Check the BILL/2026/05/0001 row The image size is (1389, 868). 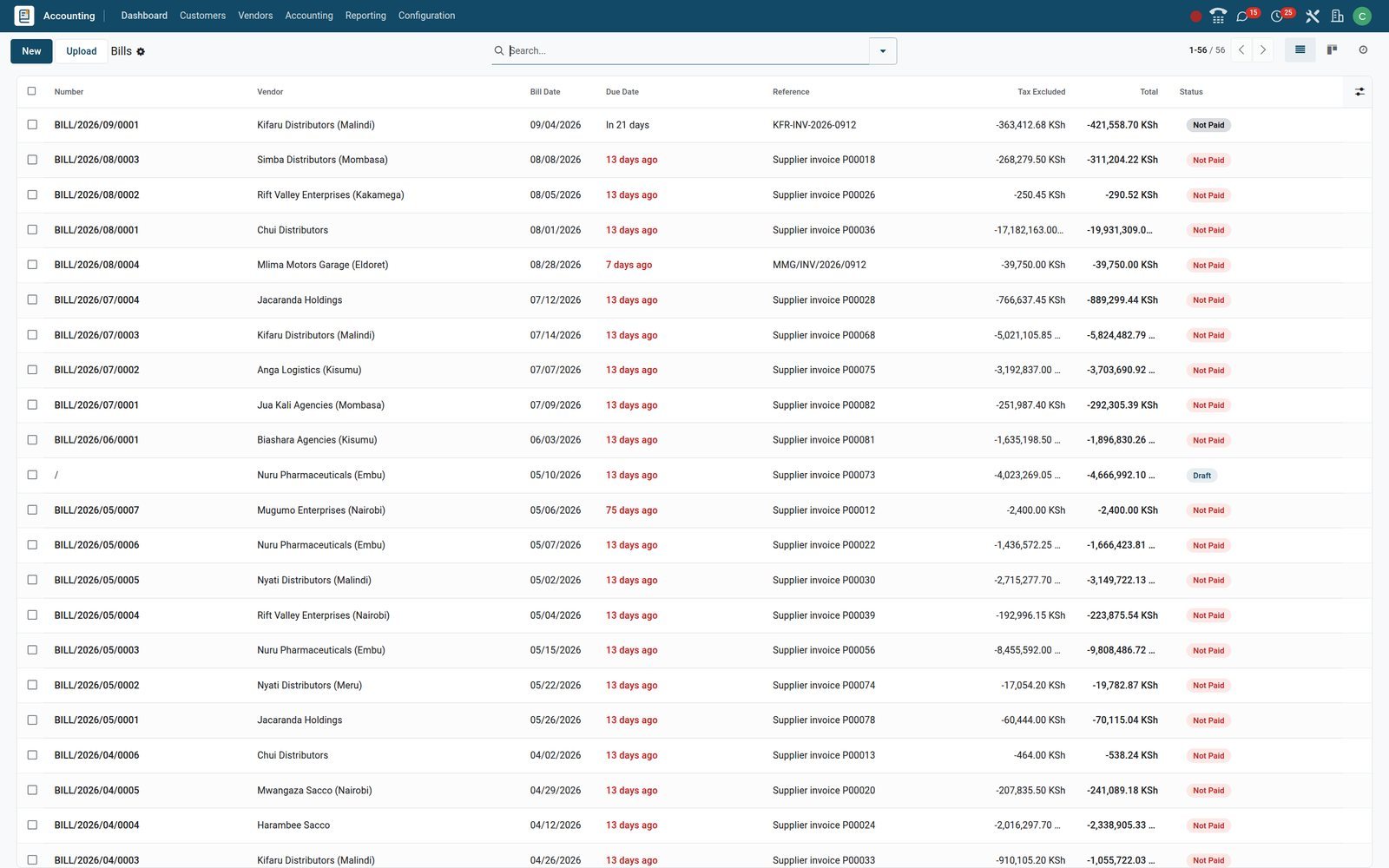click(x=32, y=720)
